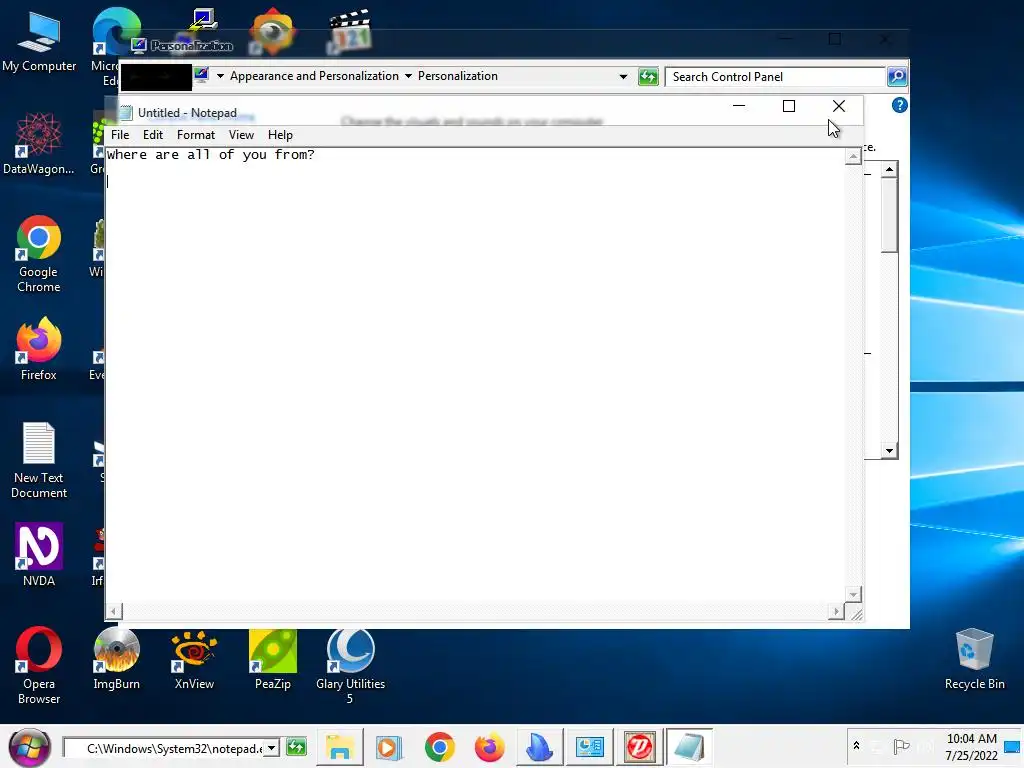Open Glary Utilities 5 desktop shortcut
1024x768 pixels.
[350, 665]
